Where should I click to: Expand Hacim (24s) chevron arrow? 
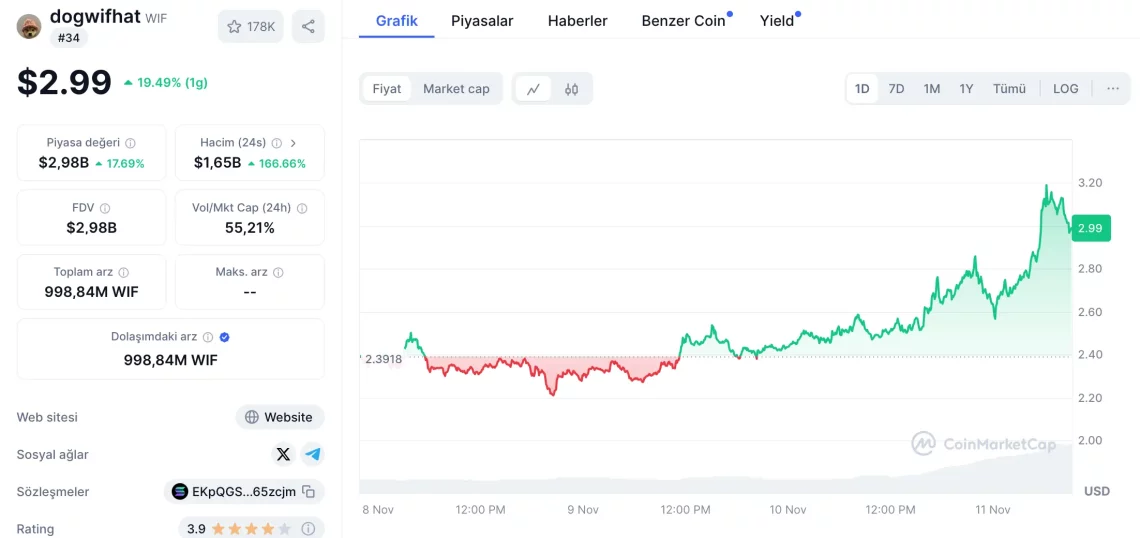pos(293,143)
